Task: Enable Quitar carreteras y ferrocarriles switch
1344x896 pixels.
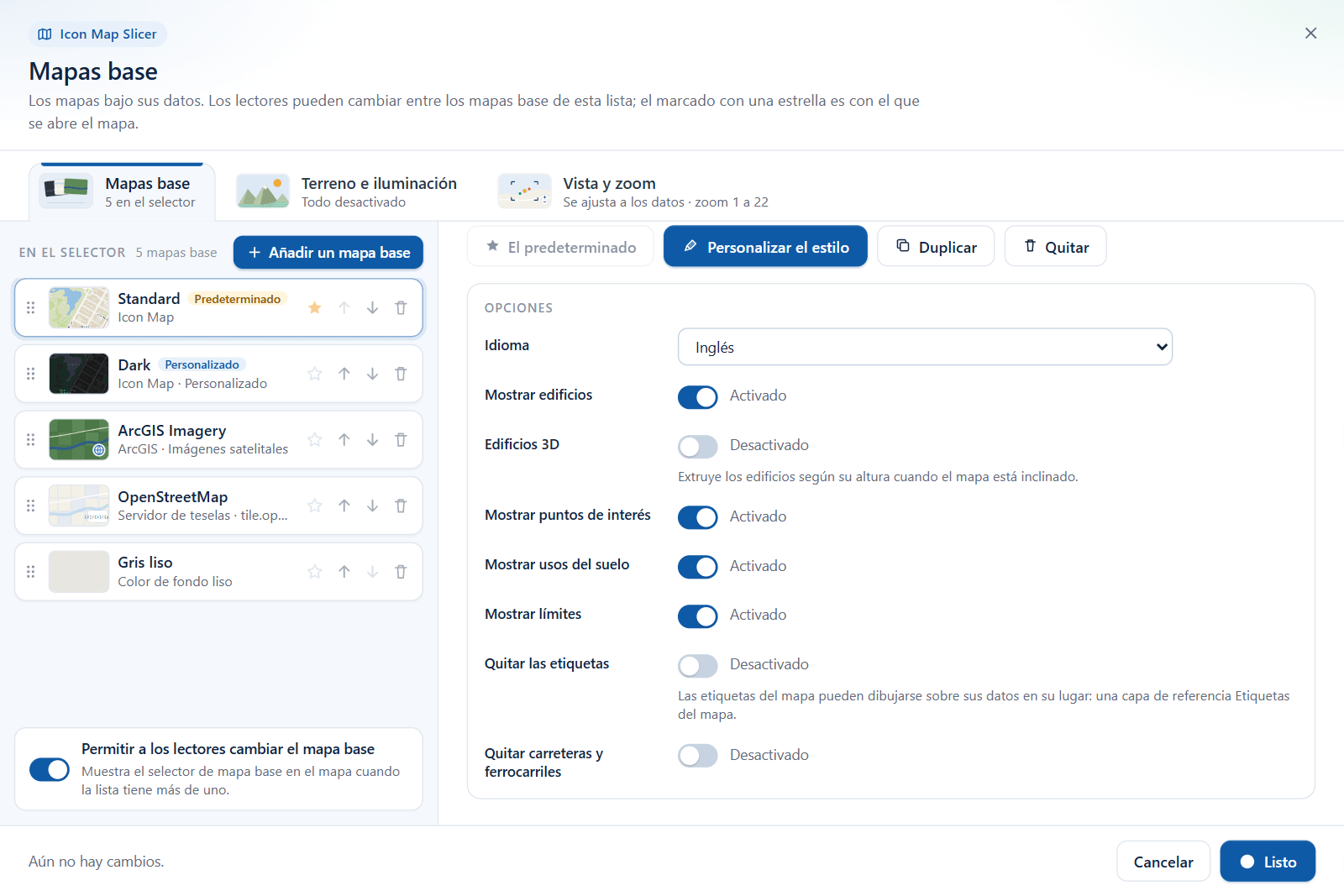Action: pos(698,756)
